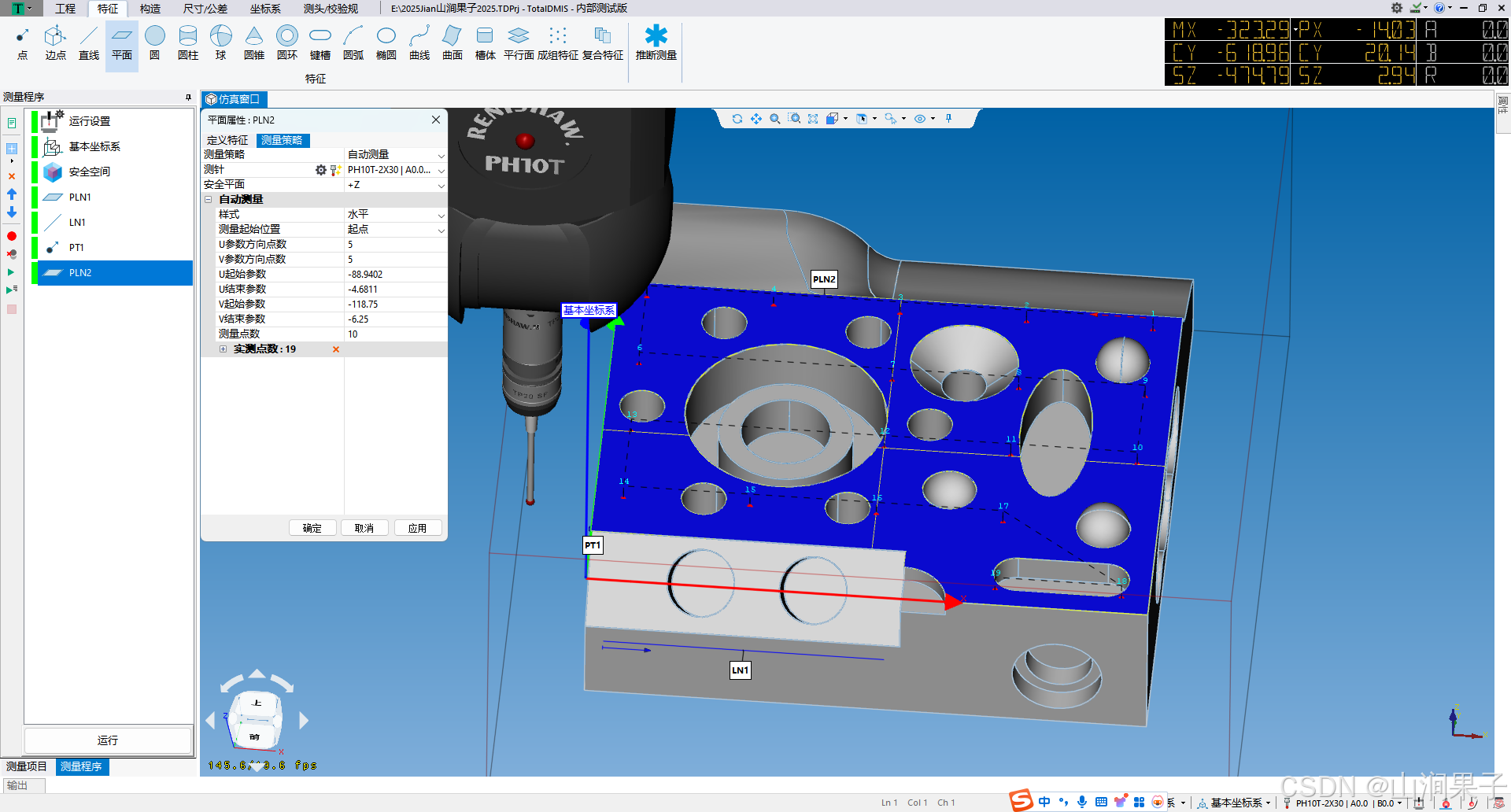The width and height of the screenshot is (1511, 812).
Task: Click the pan view icon in viewport toolbar
Action: coord(756,119)
